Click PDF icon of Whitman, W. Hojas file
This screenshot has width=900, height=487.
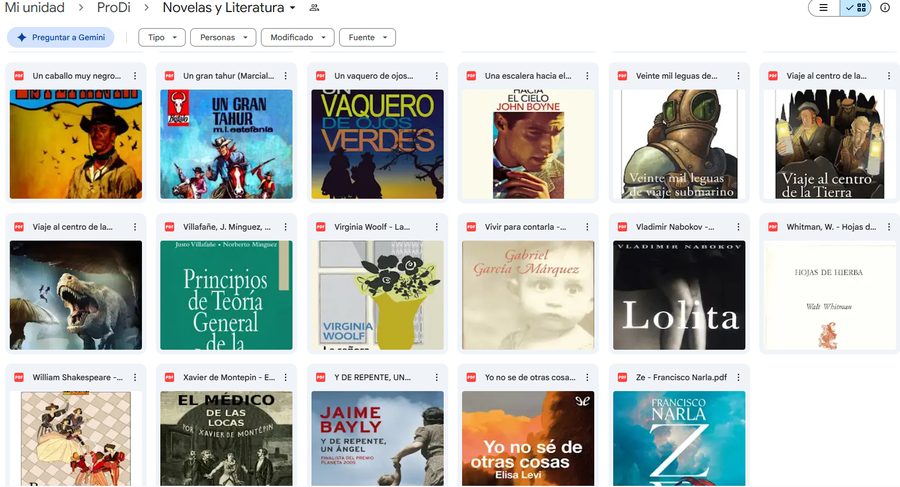point(773,227)
